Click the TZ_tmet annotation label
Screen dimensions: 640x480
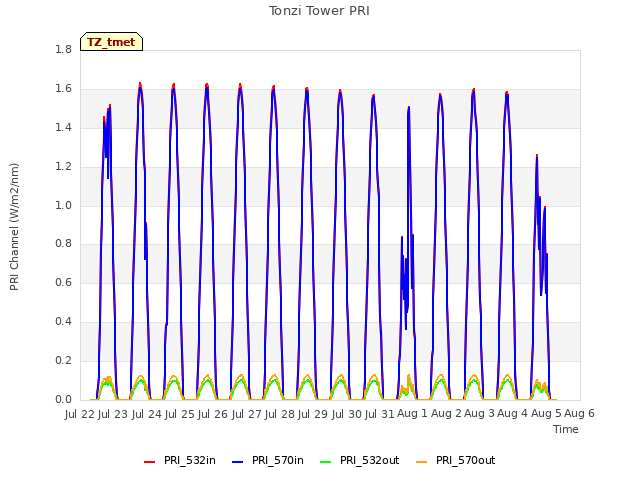(111, 42)
